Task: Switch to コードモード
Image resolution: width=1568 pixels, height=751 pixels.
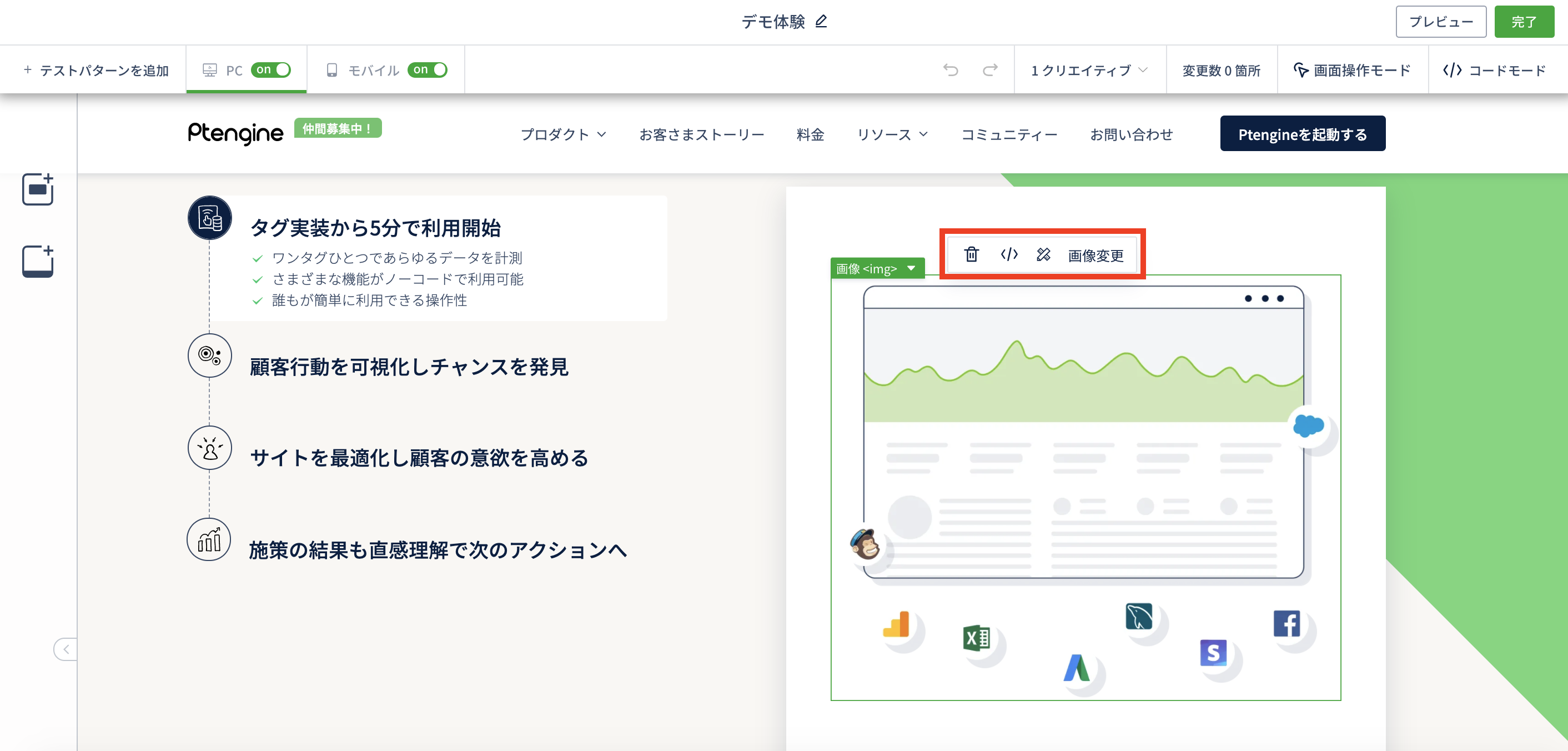Action: tap(1495, 71)
